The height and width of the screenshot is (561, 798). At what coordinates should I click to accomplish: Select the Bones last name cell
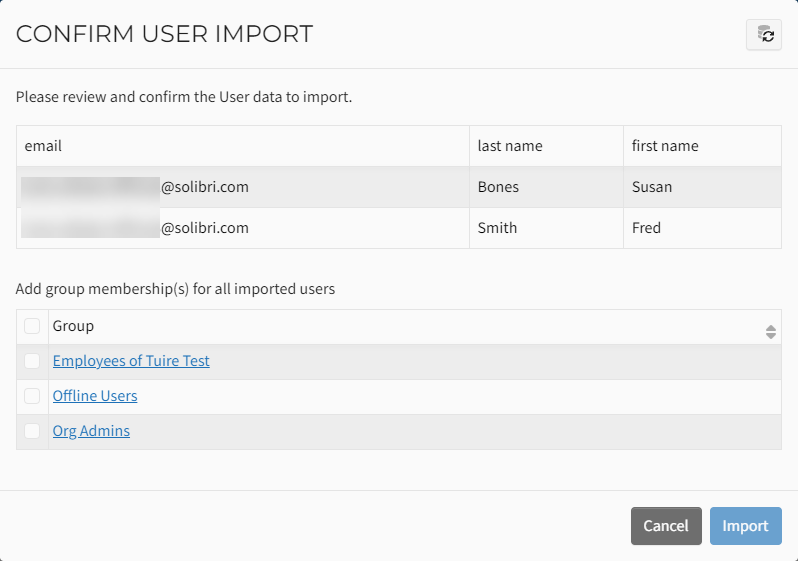point(546,187)
